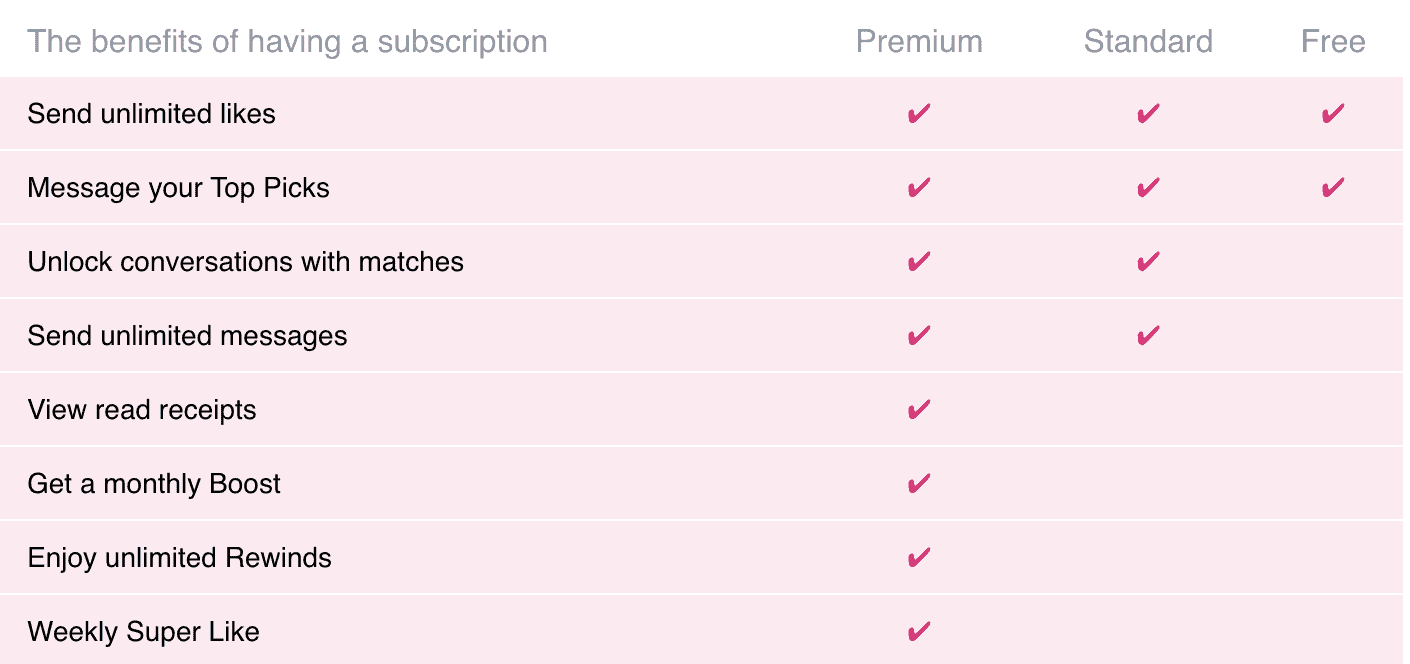The height and width of the screenshot is (664, 1410).
Task: Select the Standard plan column header
Action: [x=1148, y=42]
